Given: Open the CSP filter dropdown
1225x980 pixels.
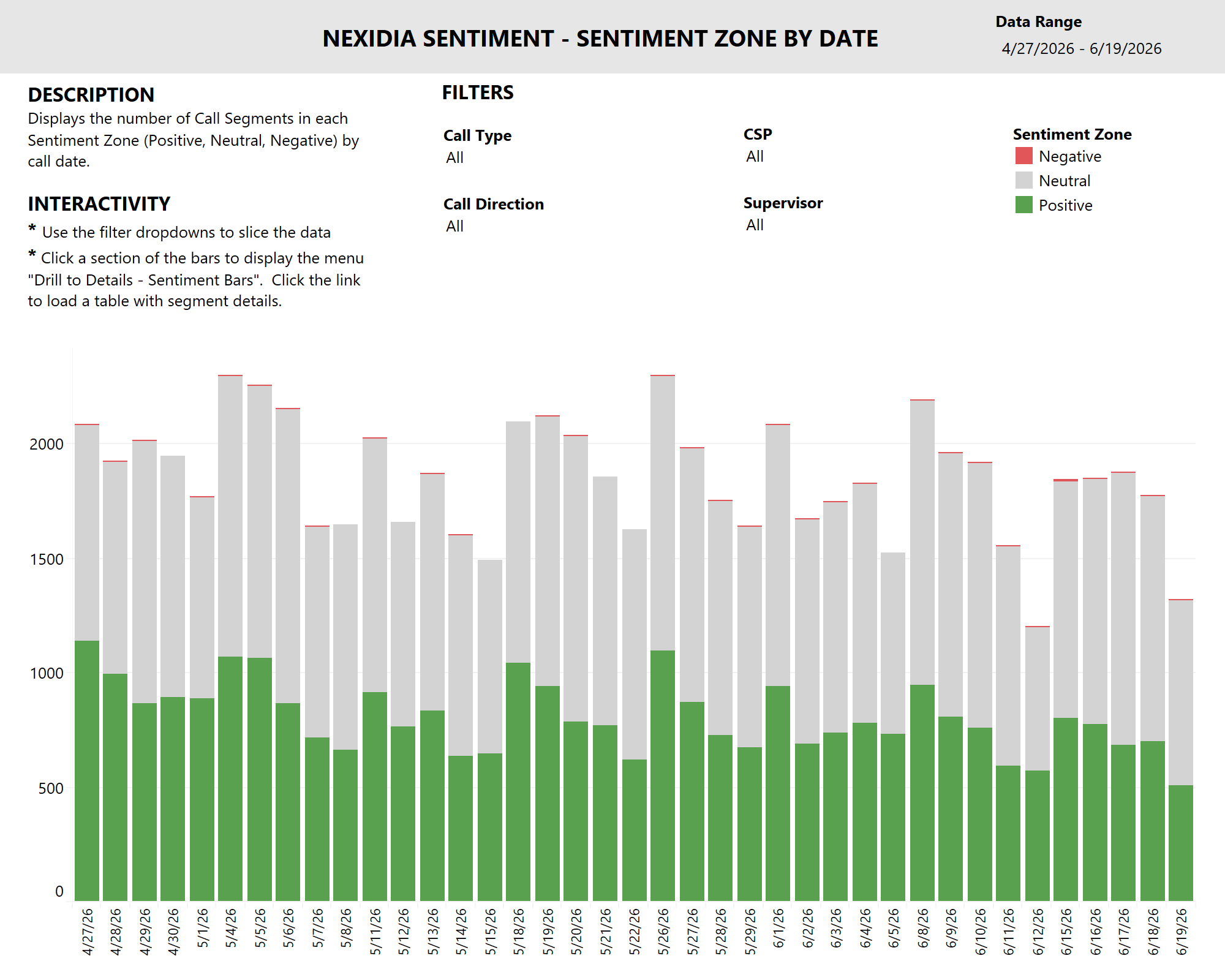Looking at the screenshot, I should coord(755,156).
